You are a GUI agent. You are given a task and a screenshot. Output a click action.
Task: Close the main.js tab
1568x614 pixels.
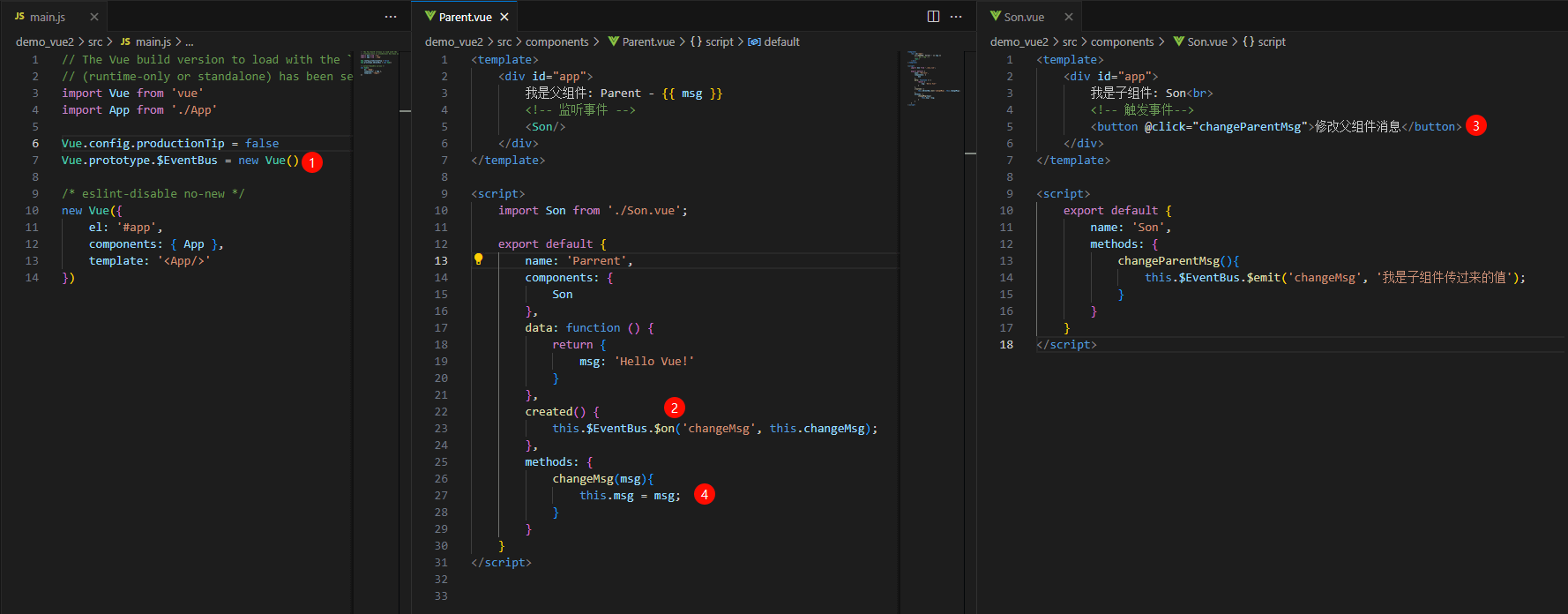pos(94,17)
